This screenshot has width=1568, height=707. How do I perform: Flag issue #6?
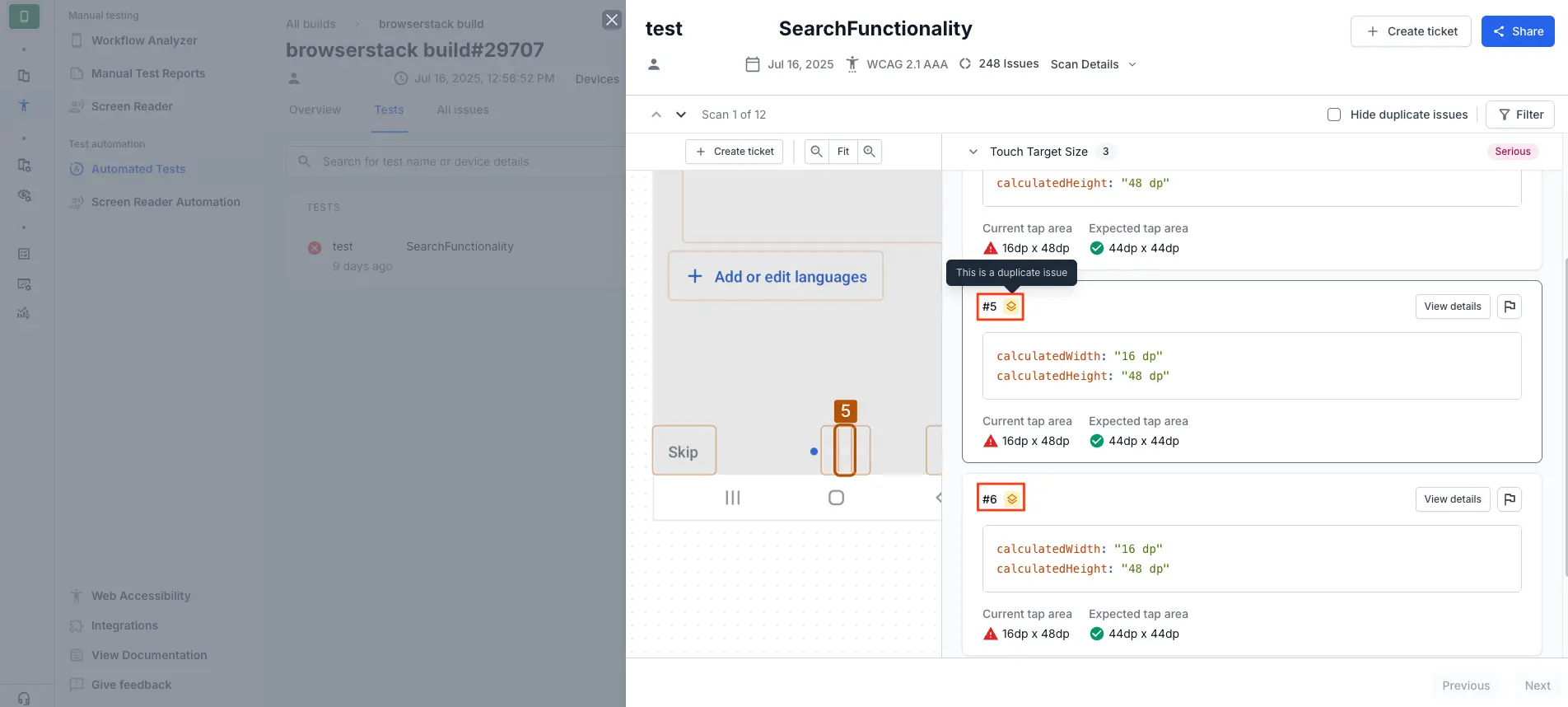[x=1510, y=499]
